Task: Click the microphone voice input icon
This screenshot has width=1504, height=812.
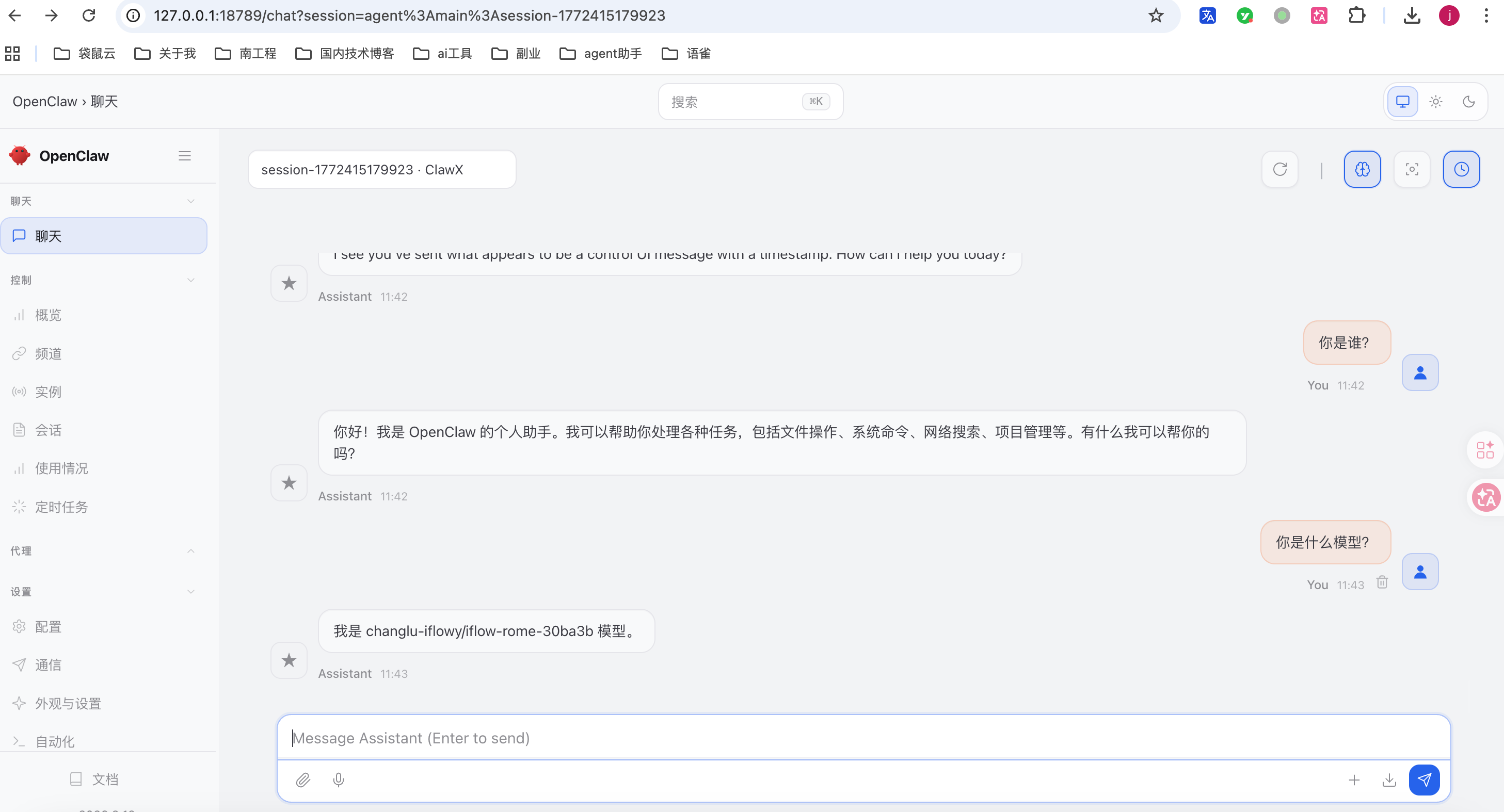Action: coord(338,780)
